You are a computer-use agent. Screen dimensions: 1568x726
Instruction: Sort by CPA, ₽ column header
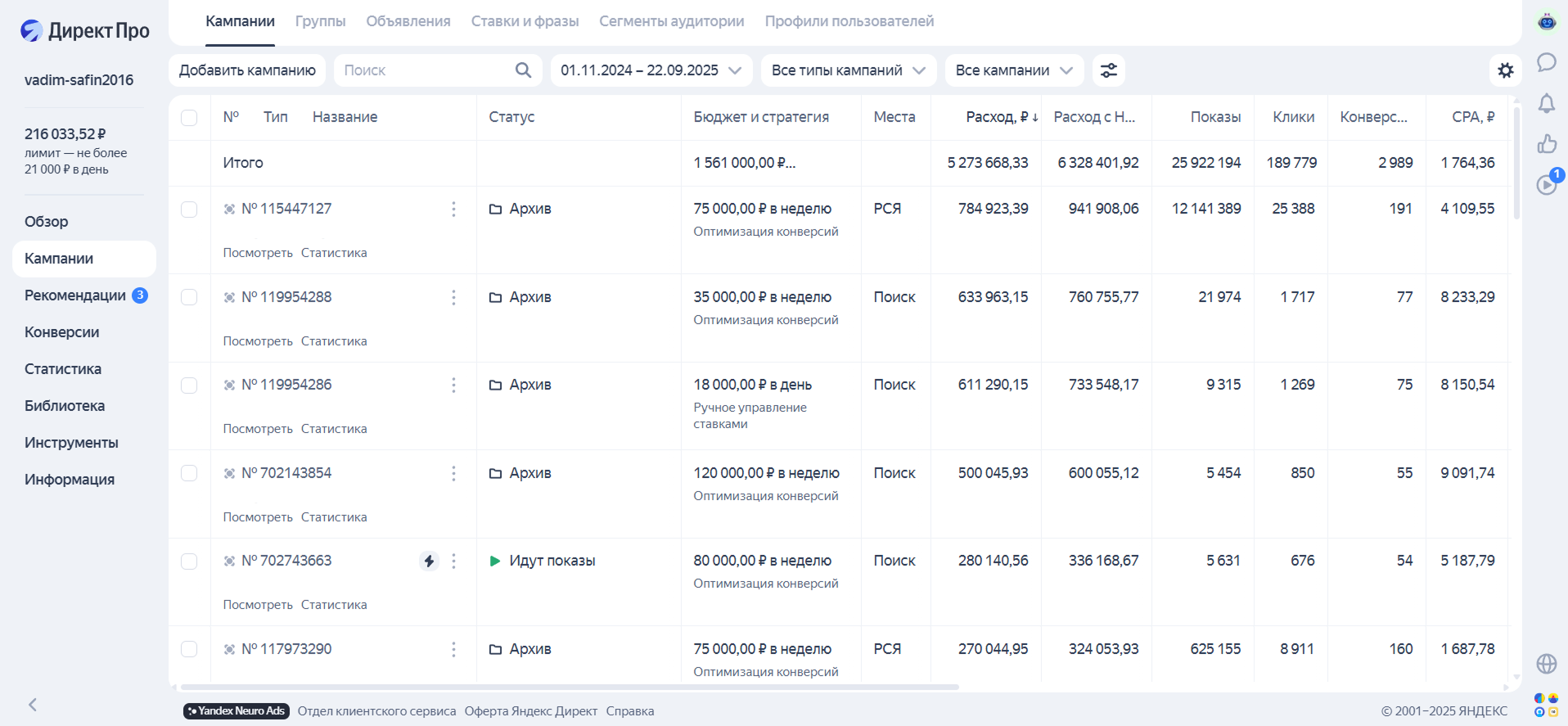coord(1473,117)
